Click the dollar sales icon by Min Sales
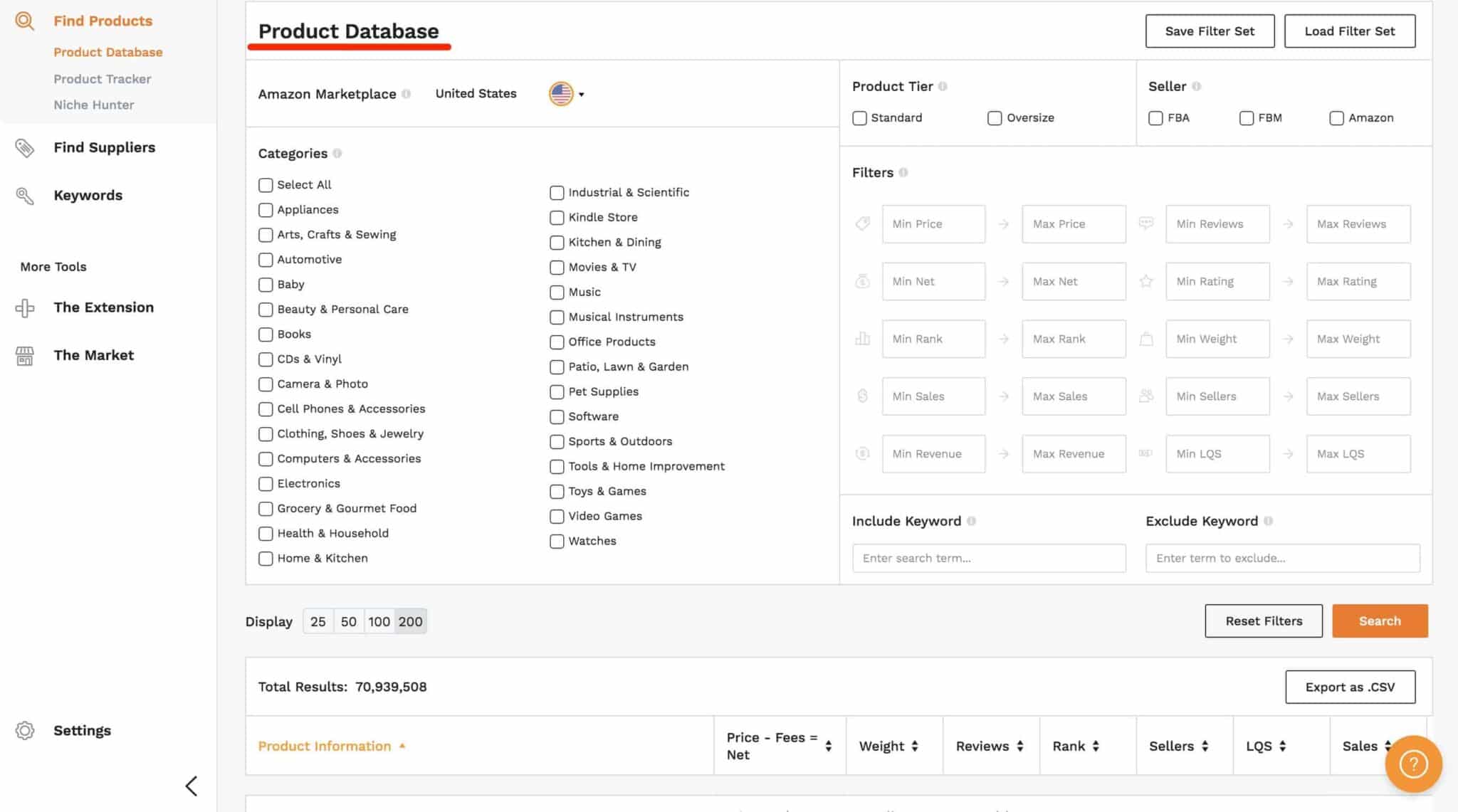This screenshot has height=812, width=1458. (863, 396)
